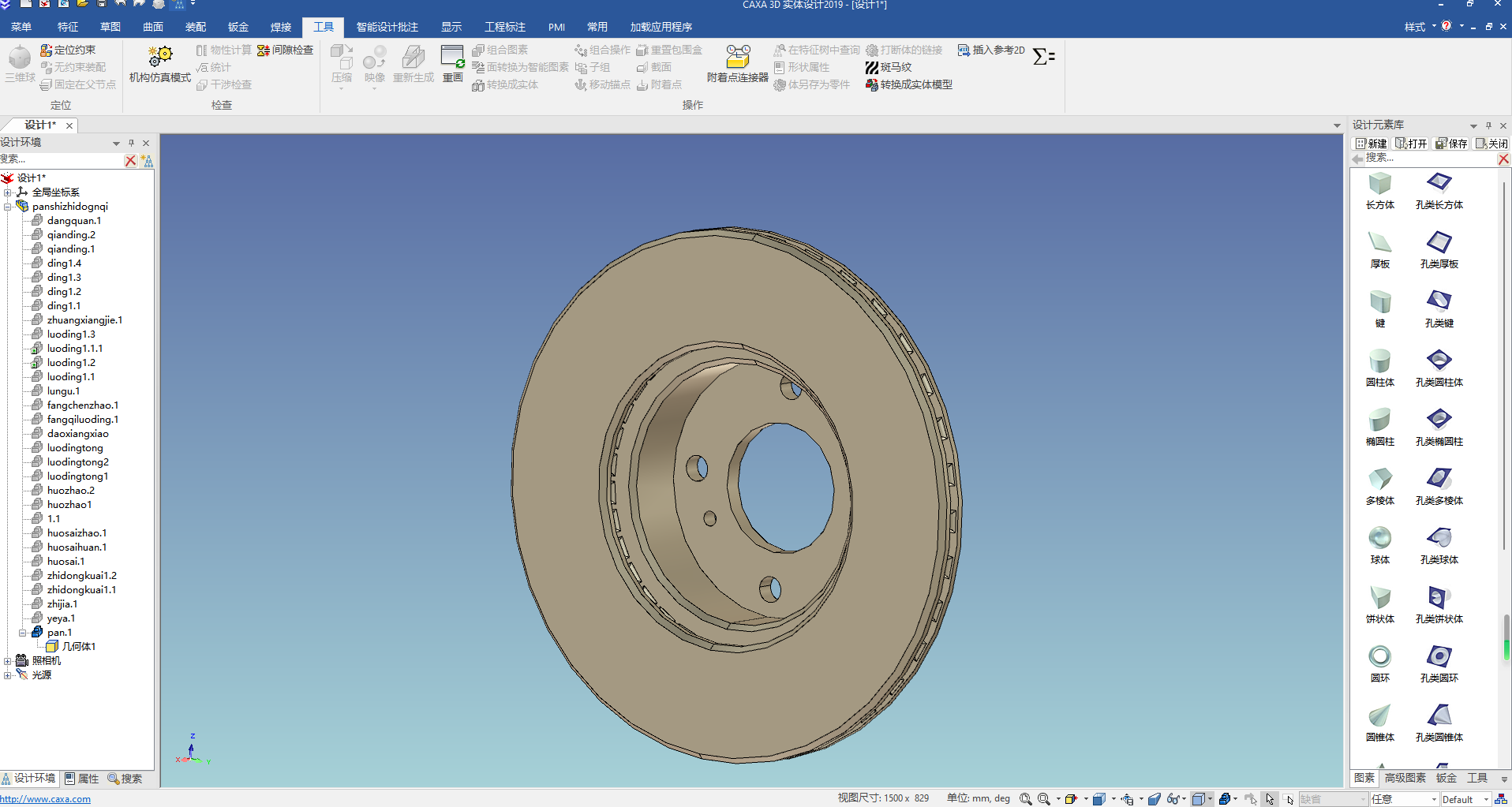Click the element library search field
The height and width of the screenshot is (807, 1512).
tap(1430, 159)
